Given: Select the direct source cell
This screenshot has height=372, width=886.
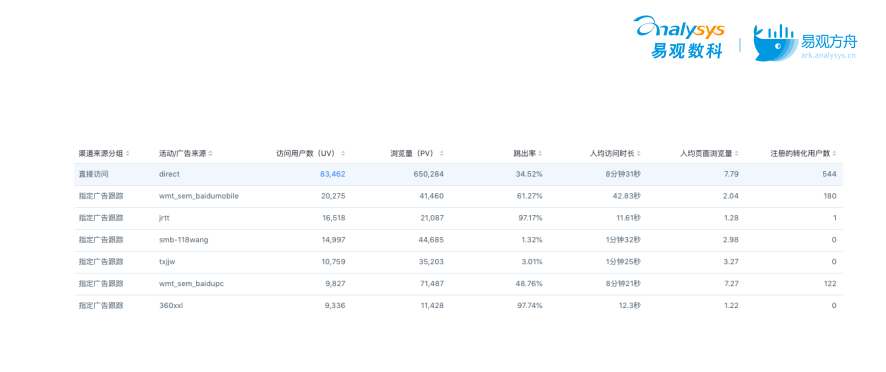Looking at the screenshot, I should 170,174.
